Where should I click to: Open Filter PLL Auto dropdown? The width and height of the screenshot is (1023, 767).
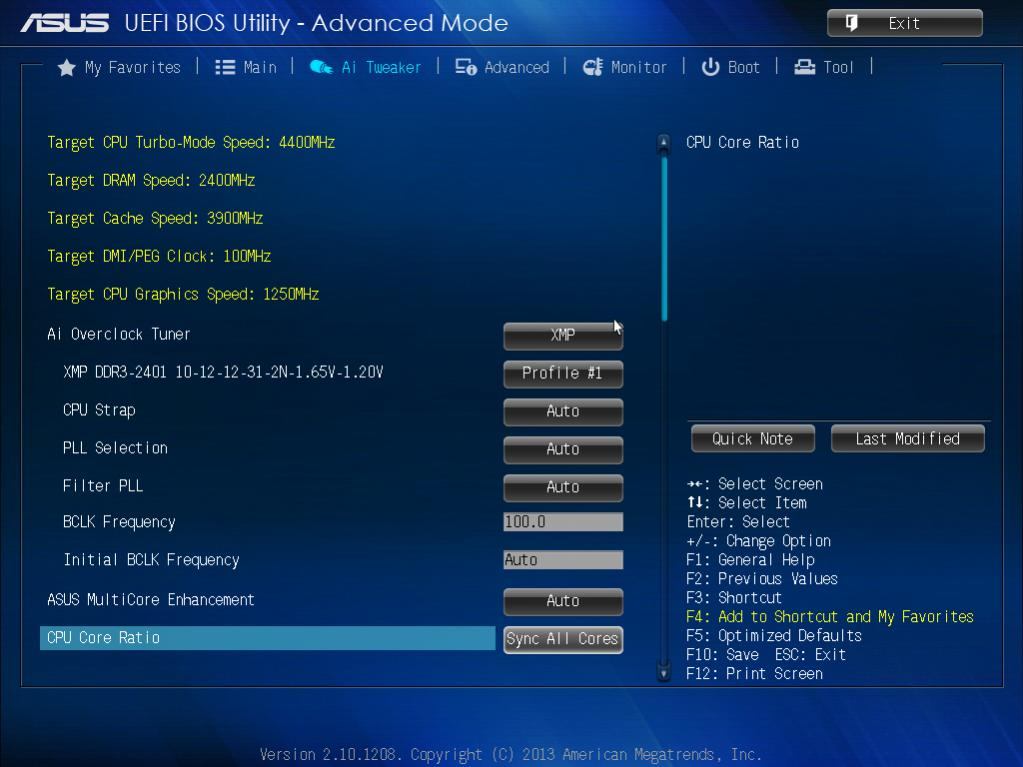point(563,487)
